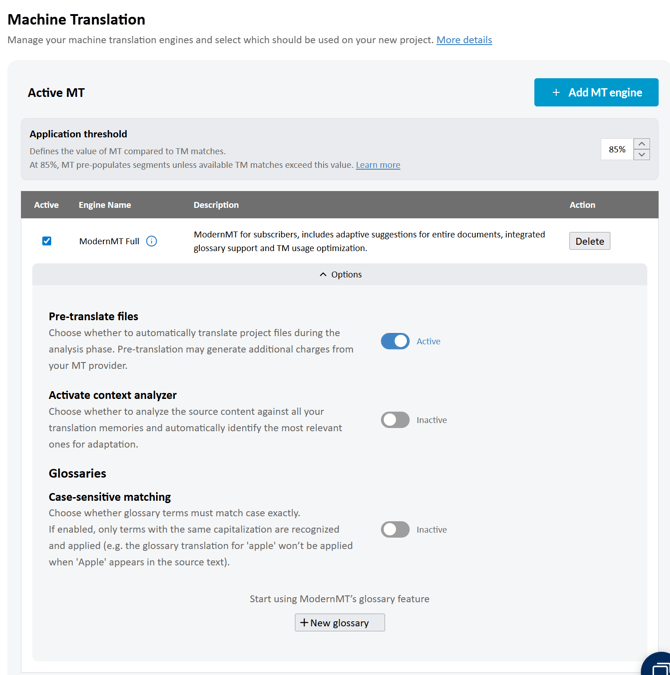This screenshot has width=670, height=675.
Task: Click the Description column header
Action: pyautogui.click(x=216, y=205)
